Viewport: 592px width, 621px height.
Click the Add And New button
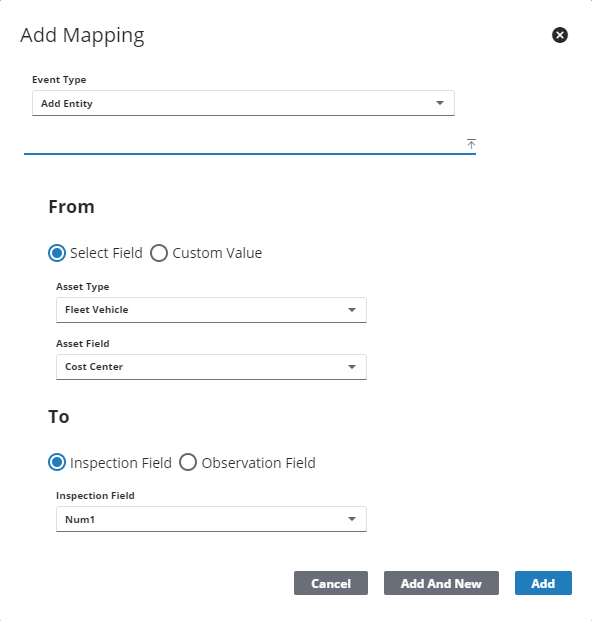point(441,583)
